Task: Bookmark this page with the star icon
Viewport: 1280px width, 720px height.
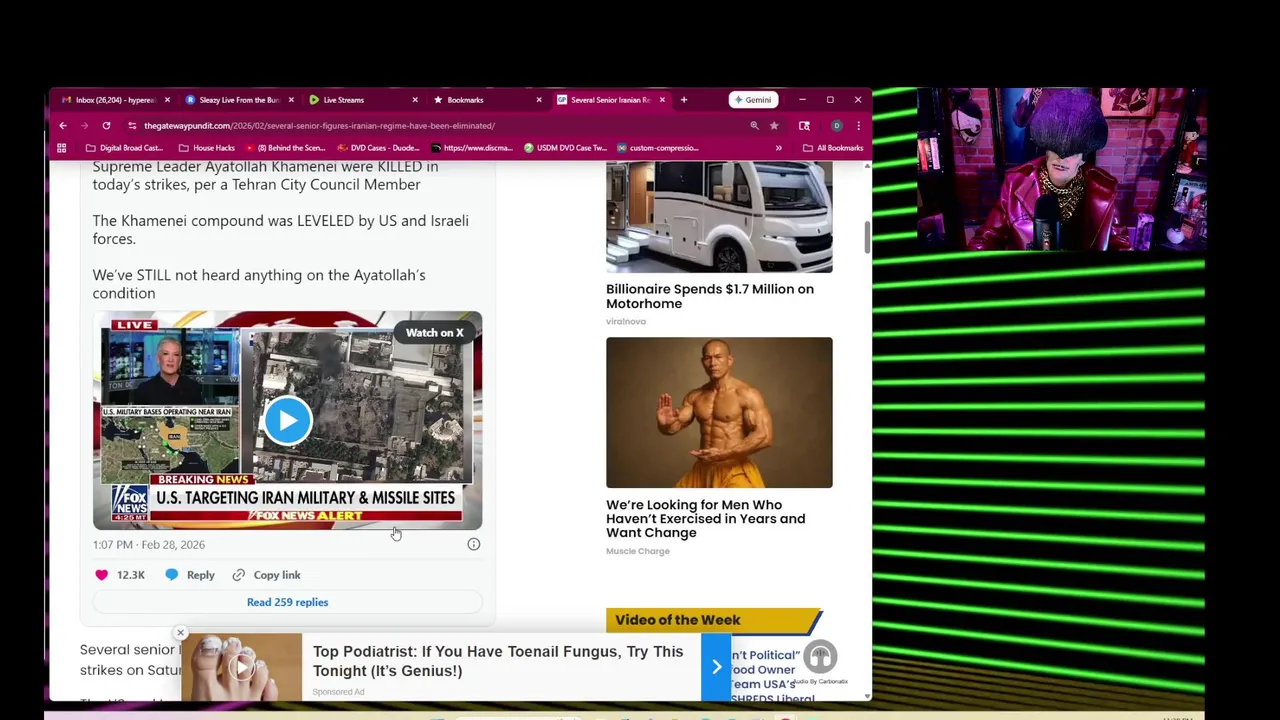Action: pyautogui.click(x=774, y=126)
